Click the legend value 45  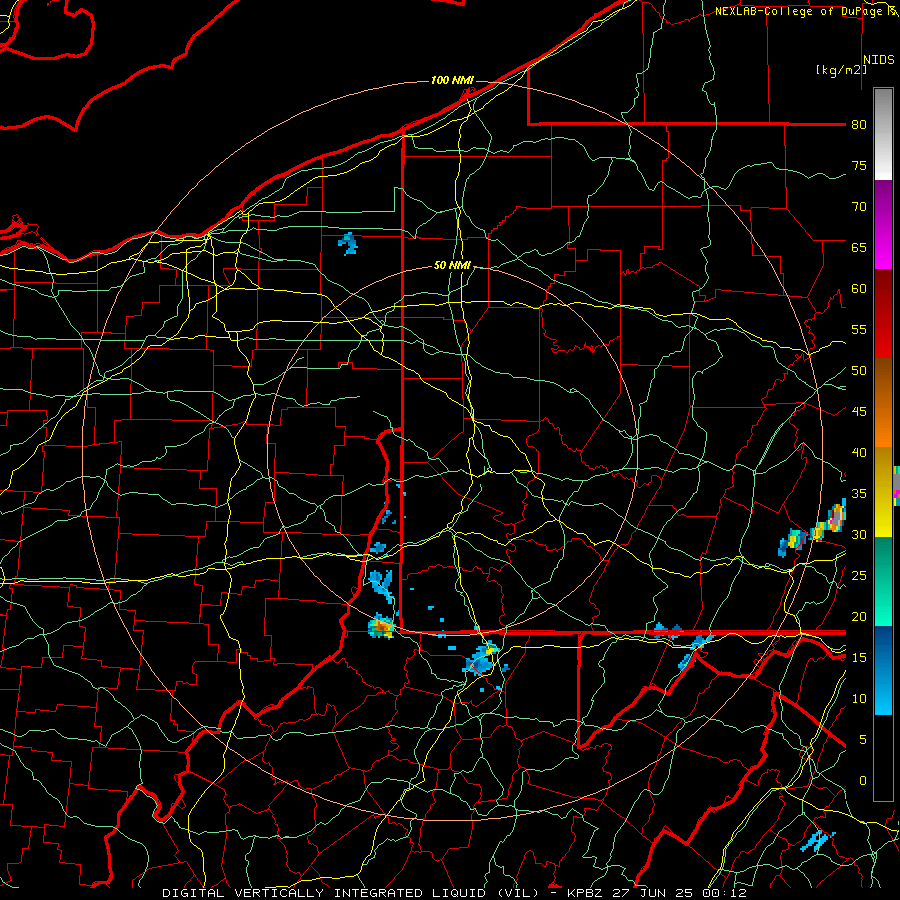(x=859, y=412)
